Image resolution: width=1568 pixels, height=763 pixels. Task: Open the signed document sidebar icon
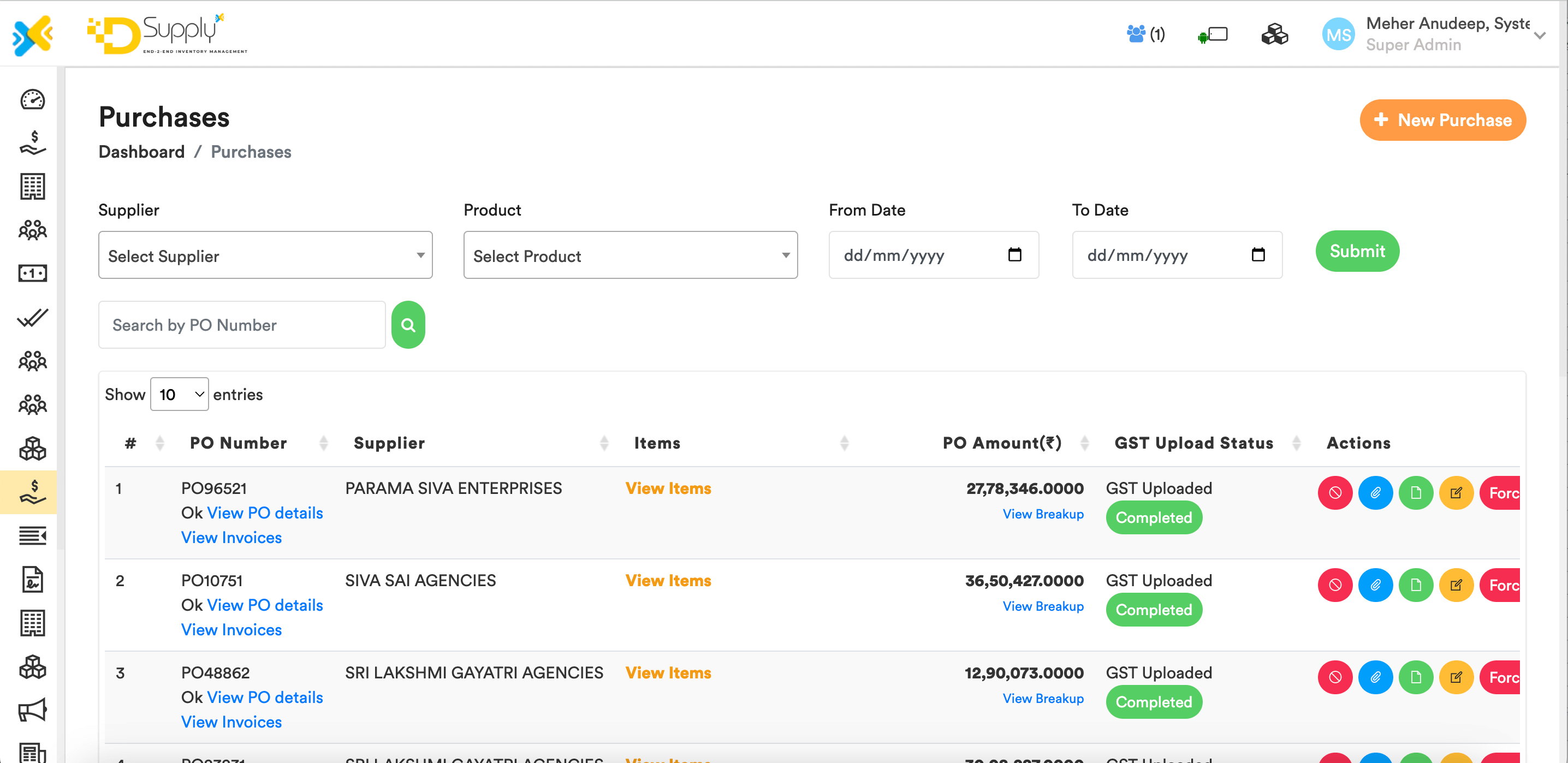(32, 579)
